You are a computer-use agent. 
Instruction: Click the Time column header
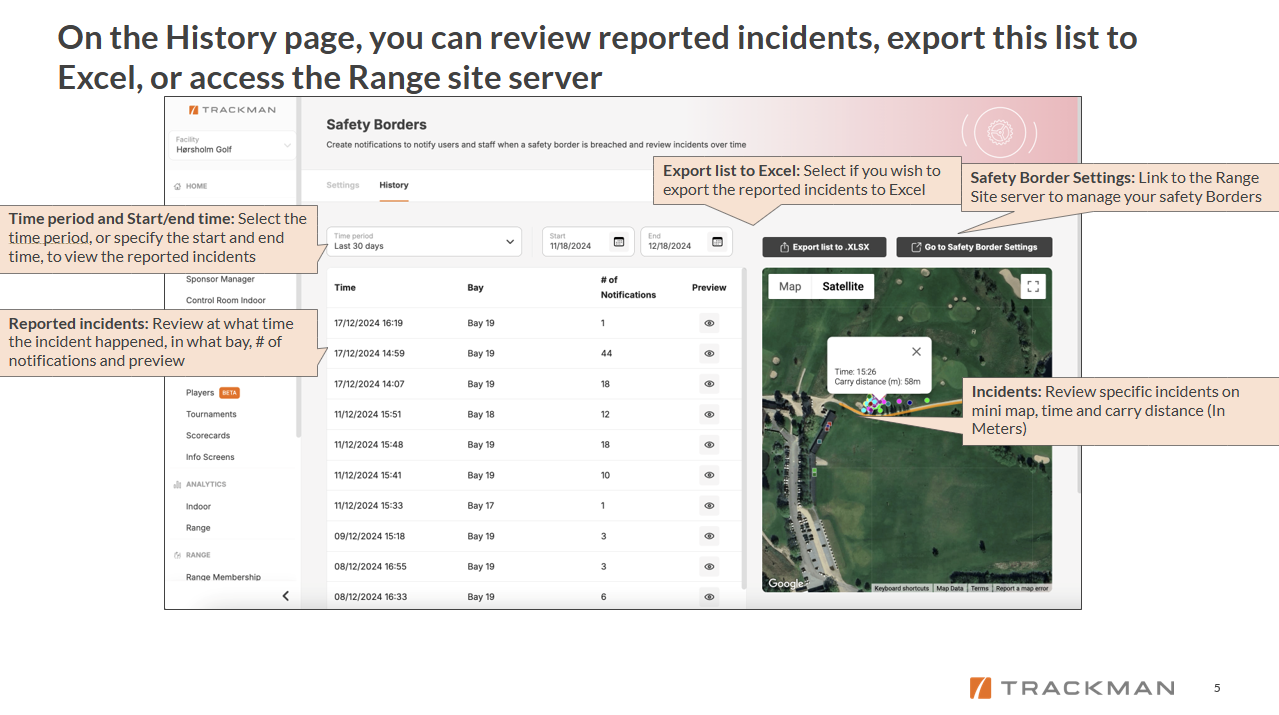coord(345,287)
